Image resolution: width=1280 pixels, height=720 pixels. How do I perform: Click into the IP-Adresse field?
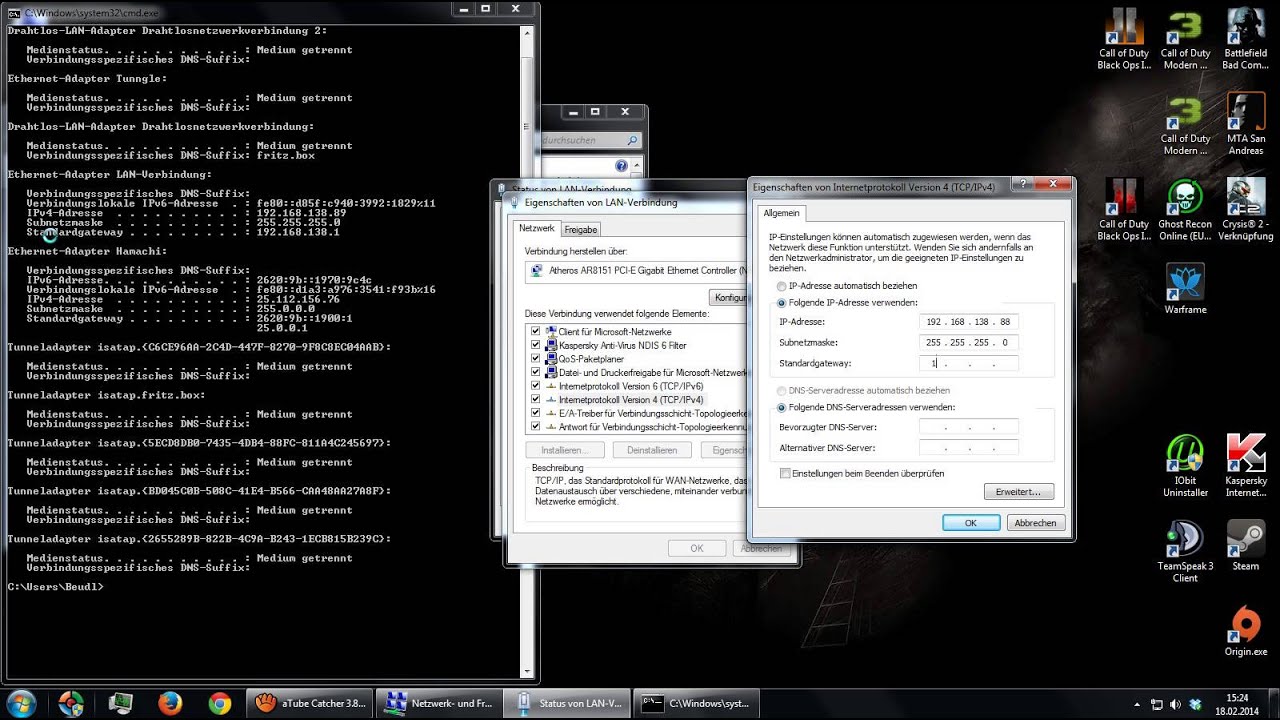(968, 322)
